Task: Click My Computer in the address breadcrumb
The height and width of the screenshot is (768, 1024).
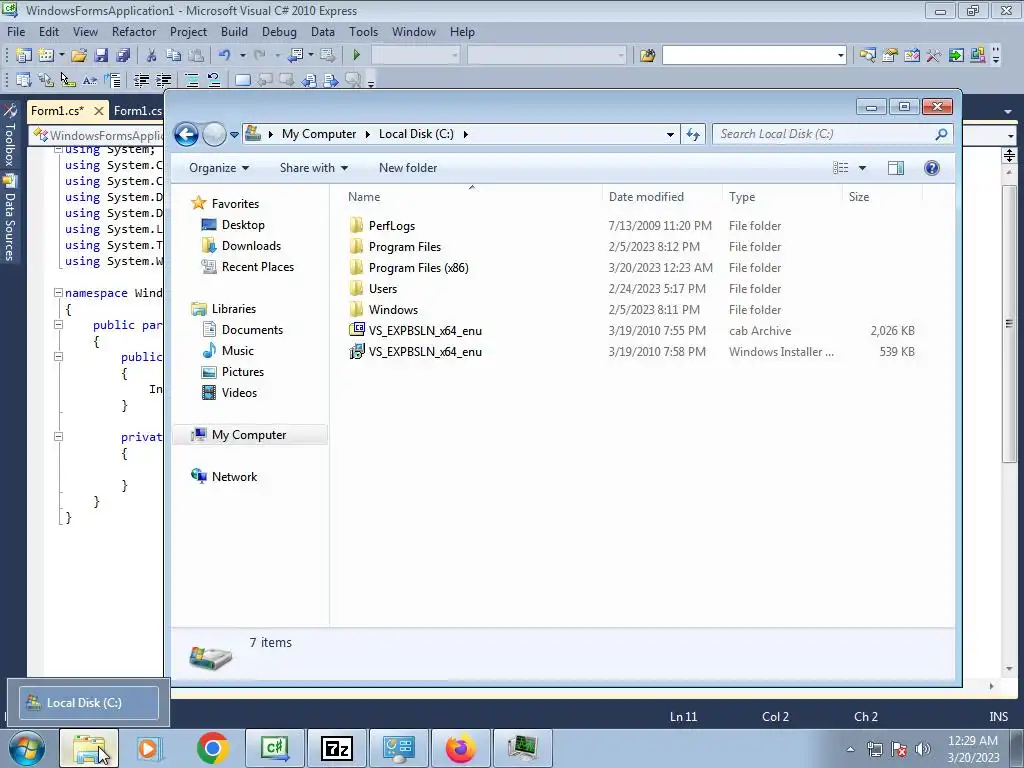Action: pos(319,134)
